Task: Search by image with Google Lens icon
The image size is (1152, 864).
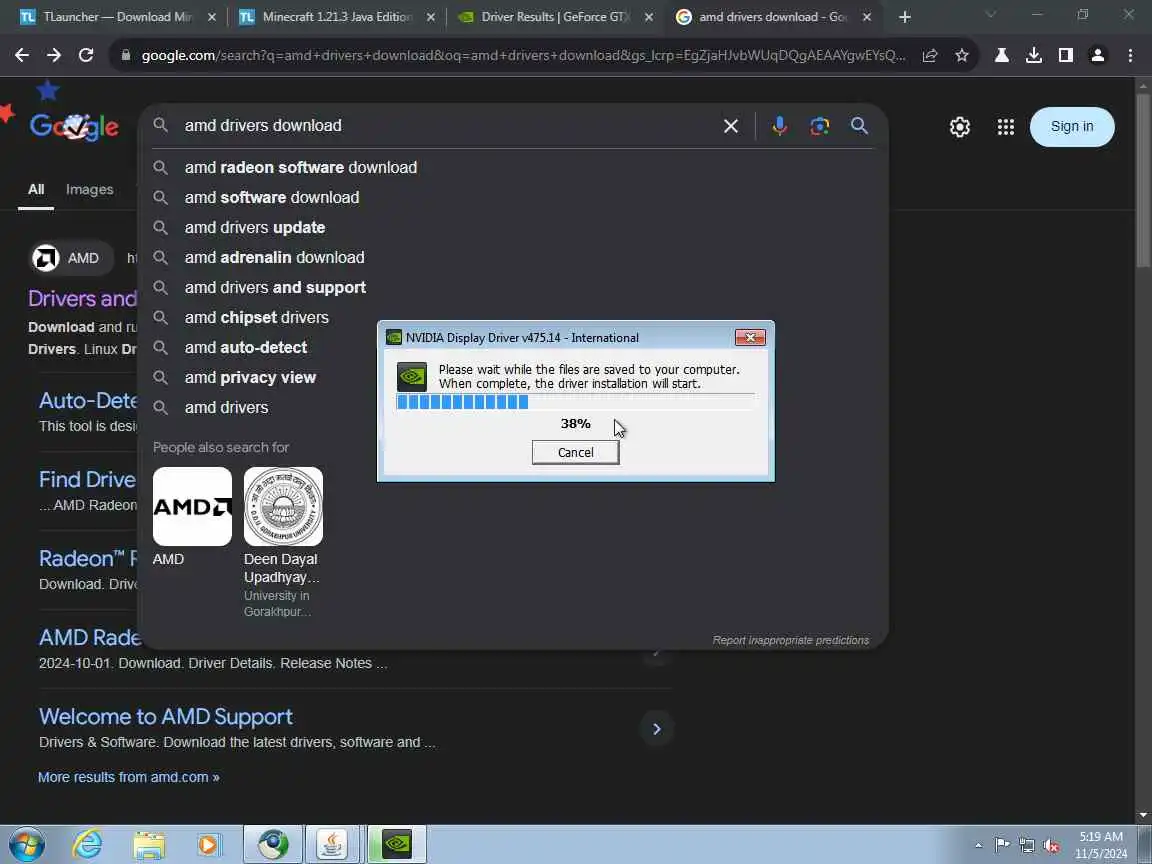Action: (x=819, y=126)
